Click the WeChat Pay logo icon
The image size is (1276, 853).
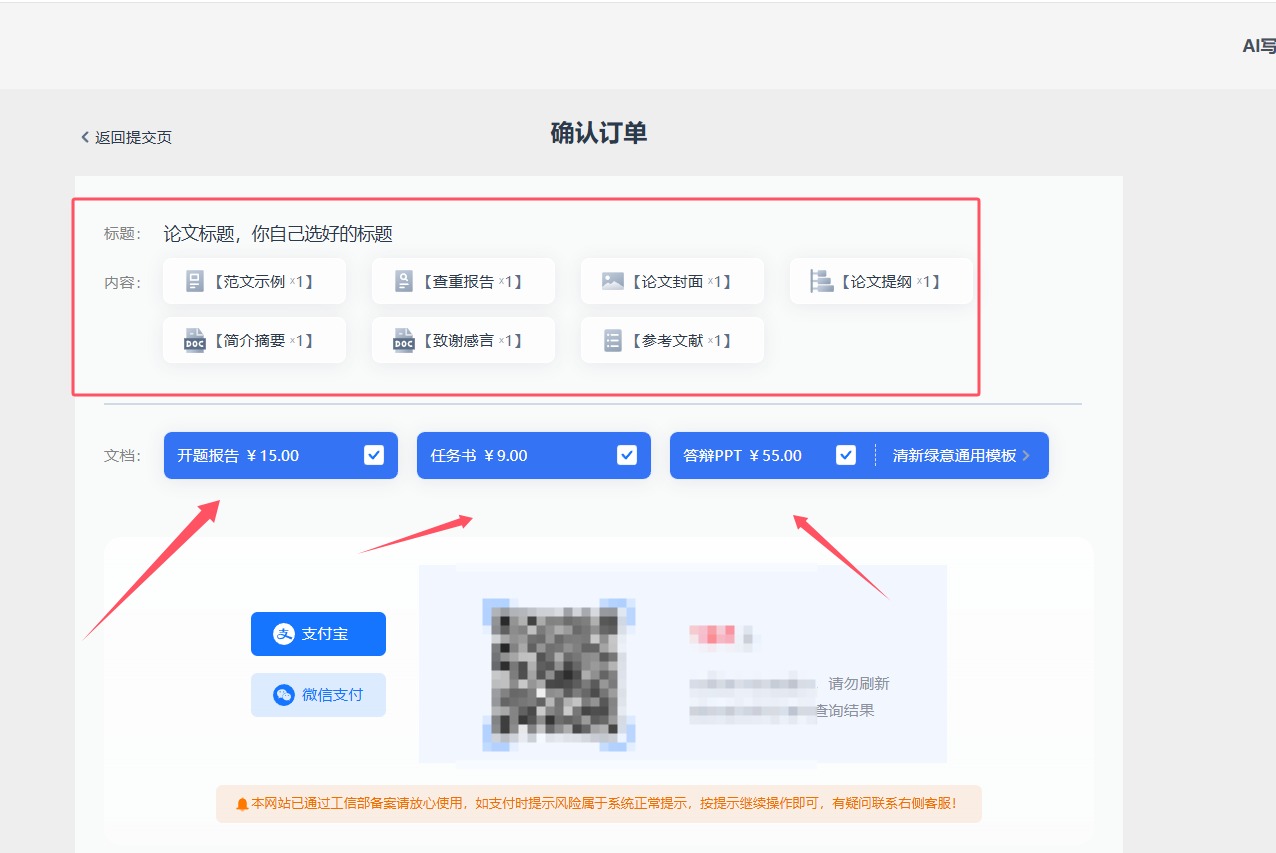(x=284, y=695)
